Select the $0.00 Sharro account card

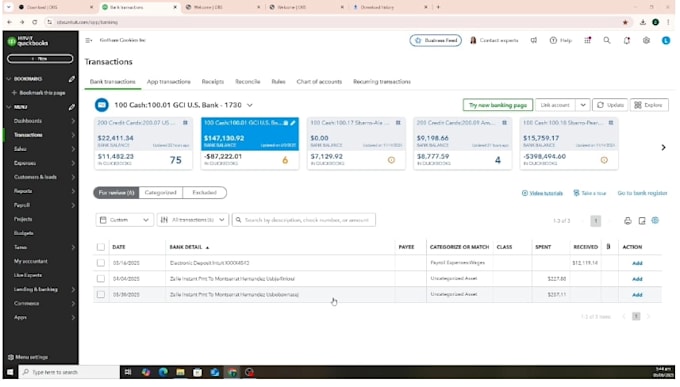[356, 143]
